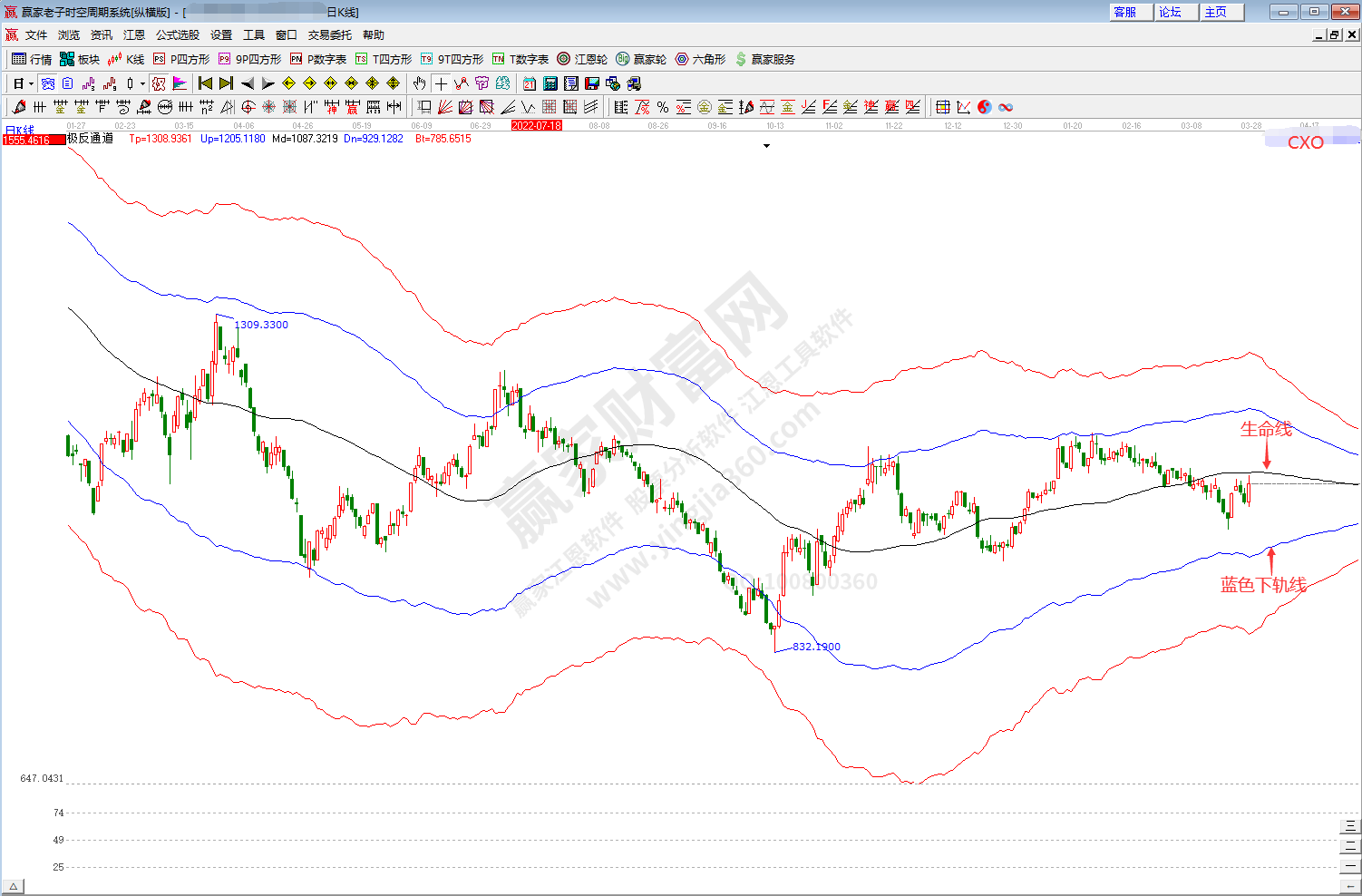The width and height of the screenshot is (1362, 896).
Task: Open the 交易委托 menu
Action: click(x=329, y=35)
